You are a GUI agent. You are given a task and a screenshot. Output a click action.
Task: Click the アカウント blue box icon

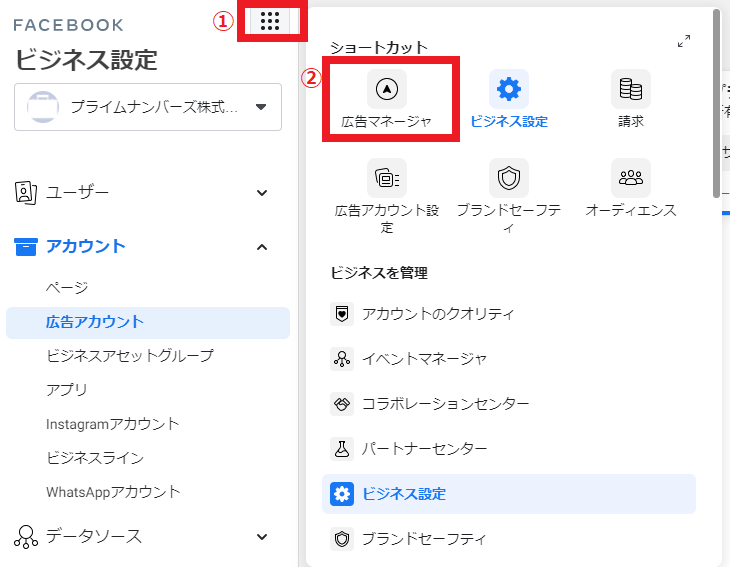pyautogui.click(x=26, y=247)
